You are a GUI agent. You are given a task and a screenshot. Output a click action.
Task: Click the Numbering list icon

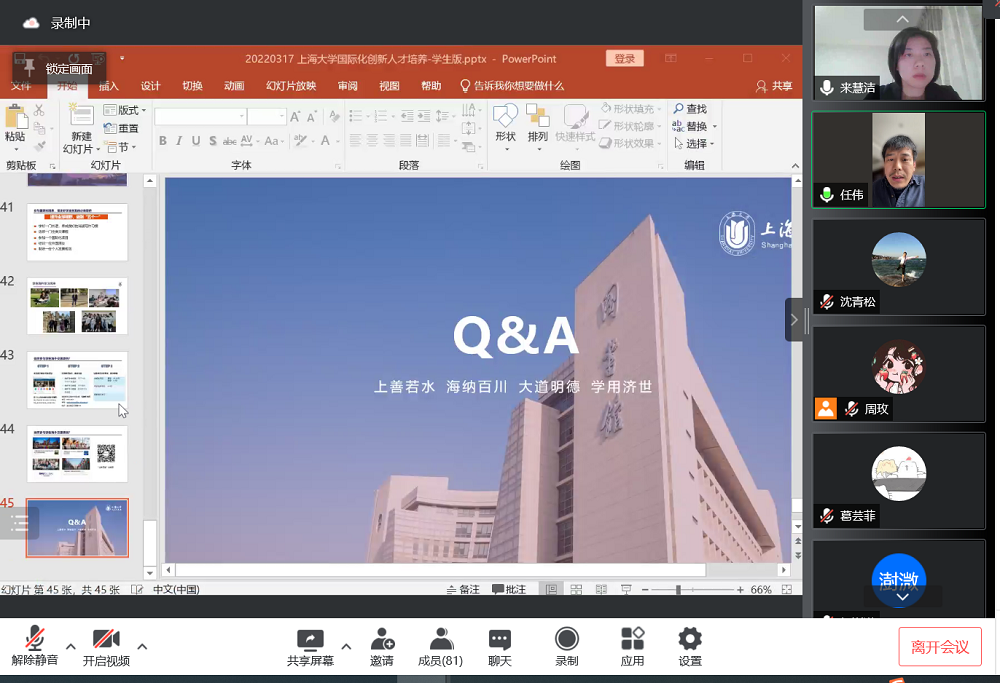381,116
